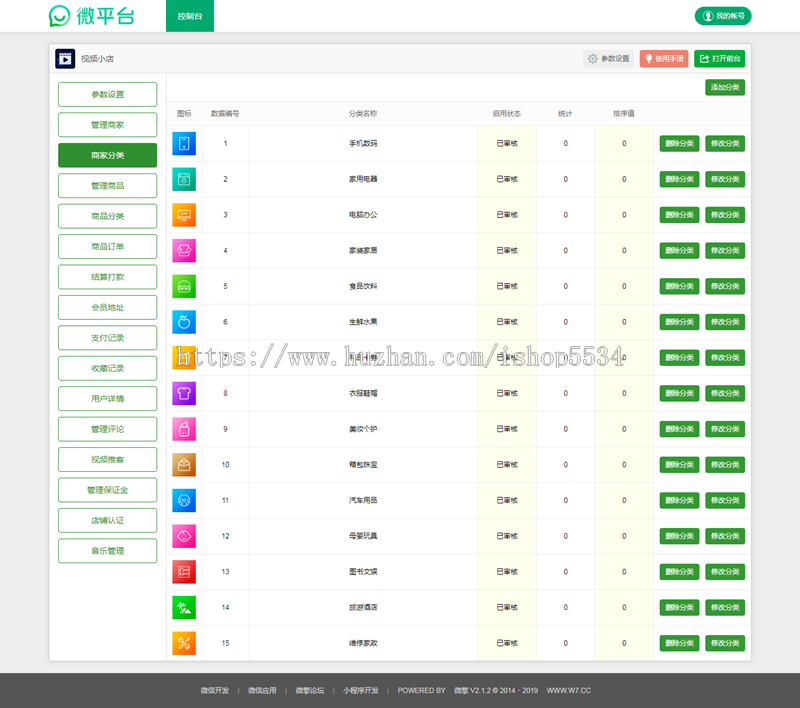The image size is (800, 708).
Task: Click the 衣服鞋帽 shirt icon
Action: point(184,393)
